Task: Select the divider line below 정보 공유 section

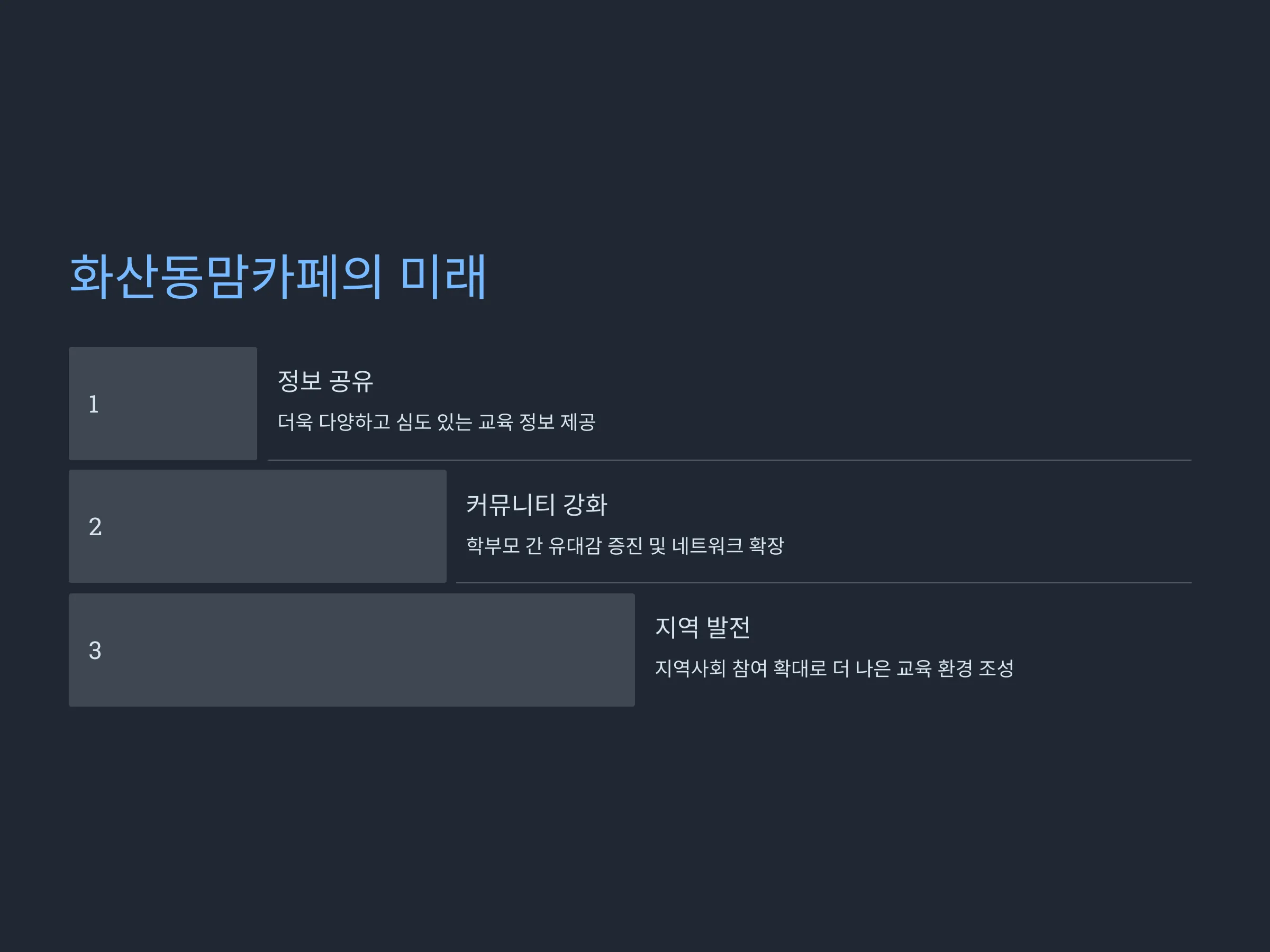Action: pos(729,460)
